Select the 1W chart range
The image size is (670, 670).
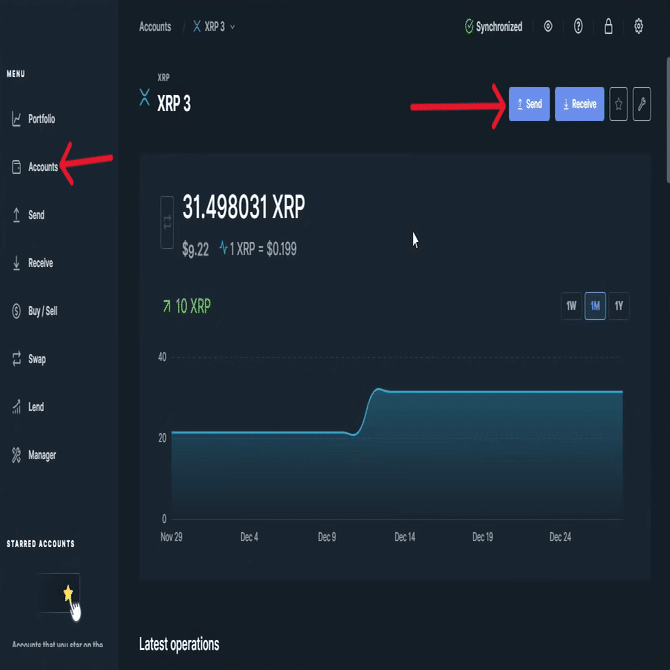click(571, 306)
